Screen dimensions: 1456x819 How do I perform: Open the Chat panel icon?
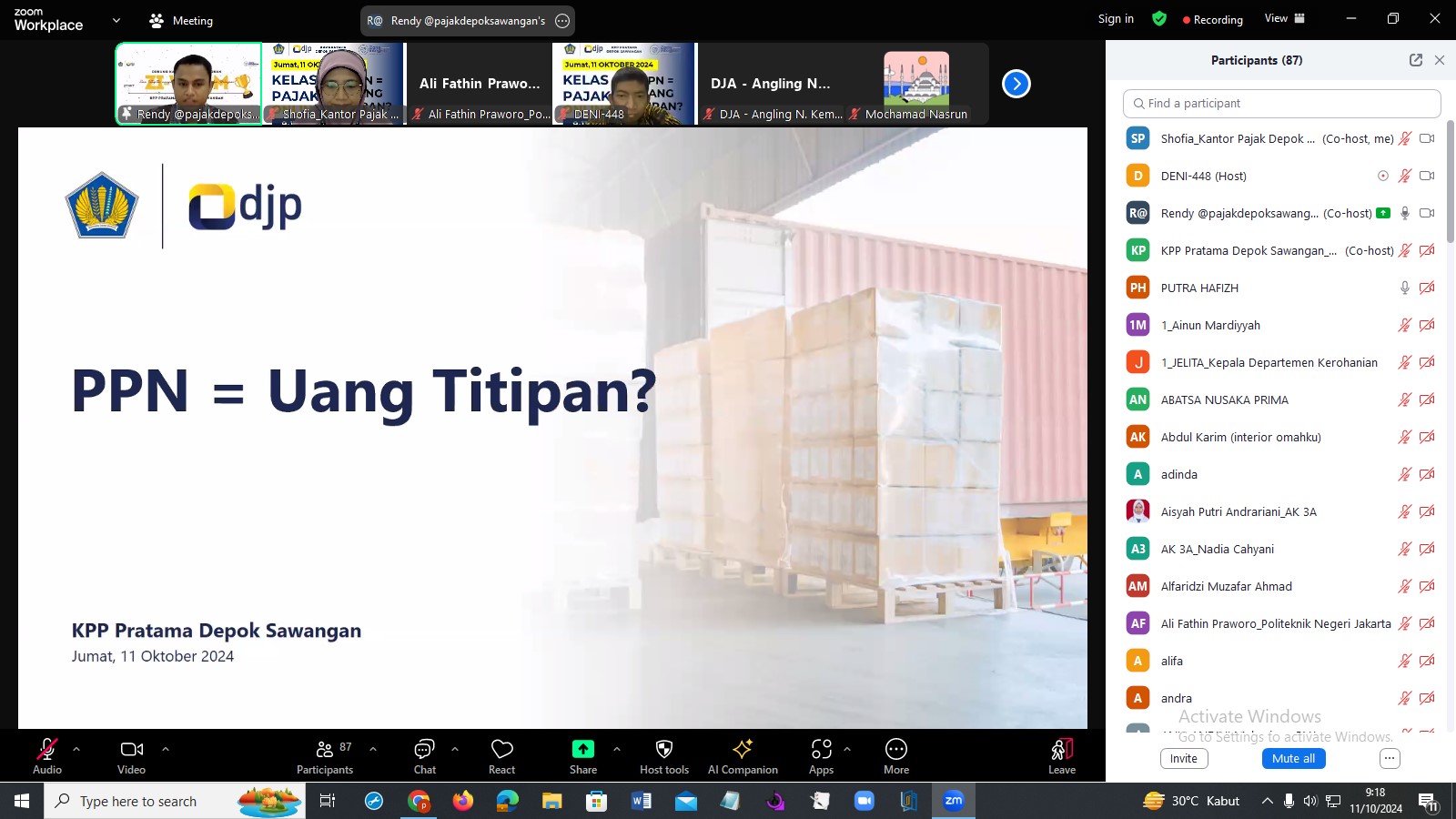coord(424,749)
